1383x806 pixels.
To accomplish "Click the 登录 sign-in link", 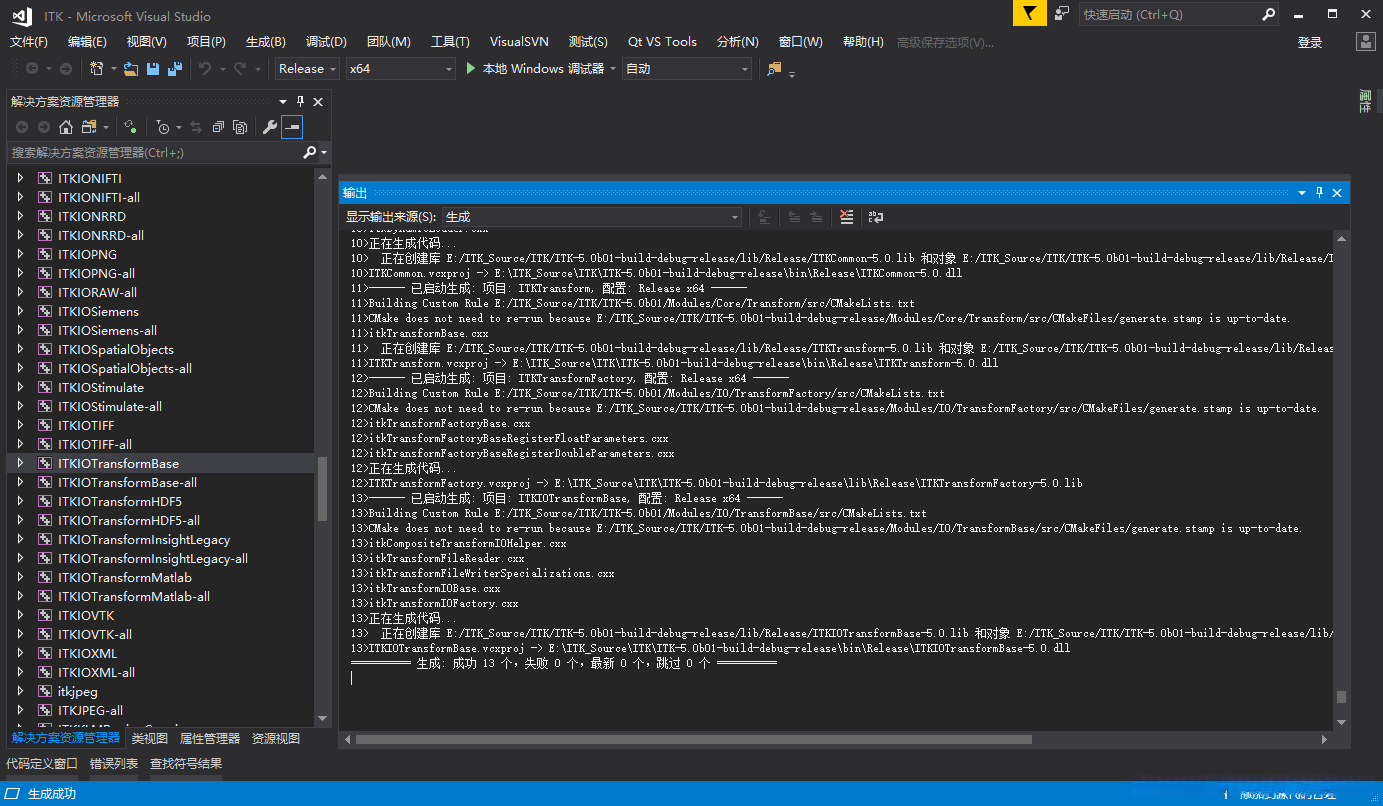I will pyautogui.click(x=1310, y=42).
